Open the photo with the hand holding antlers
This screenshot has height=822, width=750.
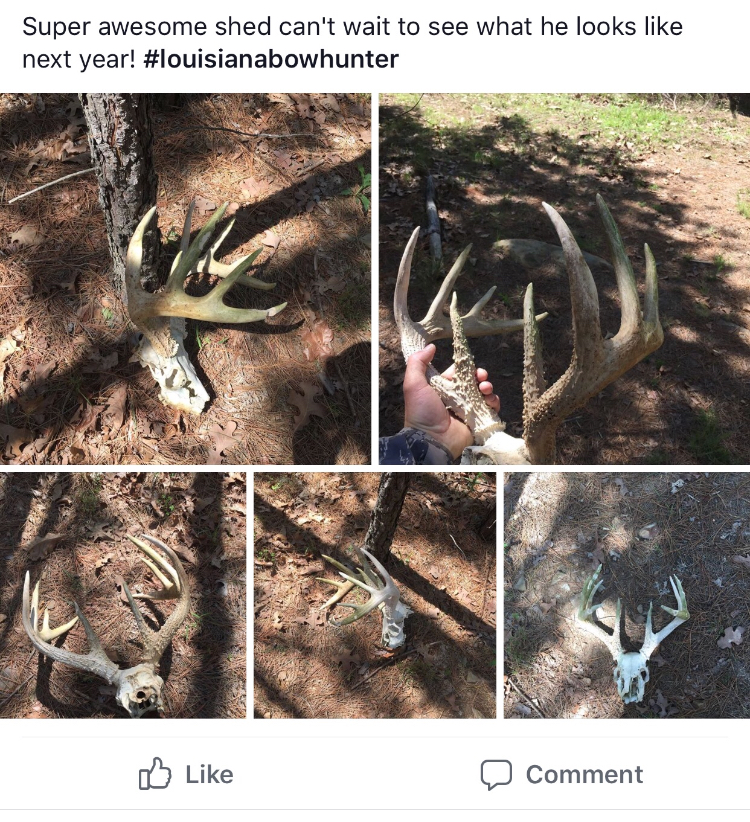pos(564,278)
